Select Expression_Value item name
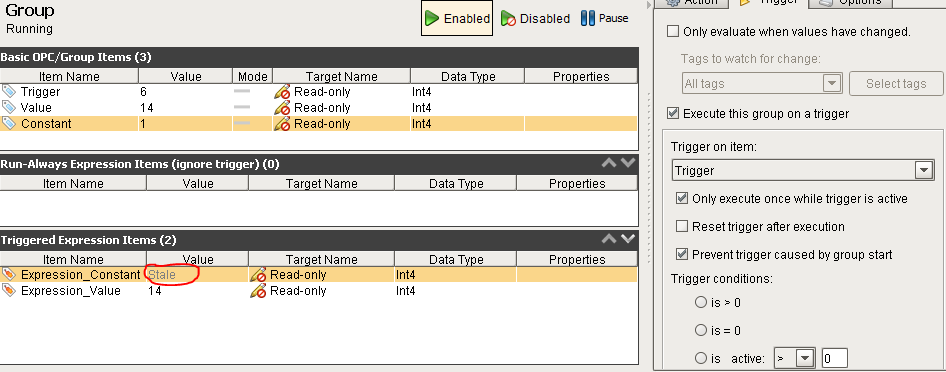 [71, 291]
